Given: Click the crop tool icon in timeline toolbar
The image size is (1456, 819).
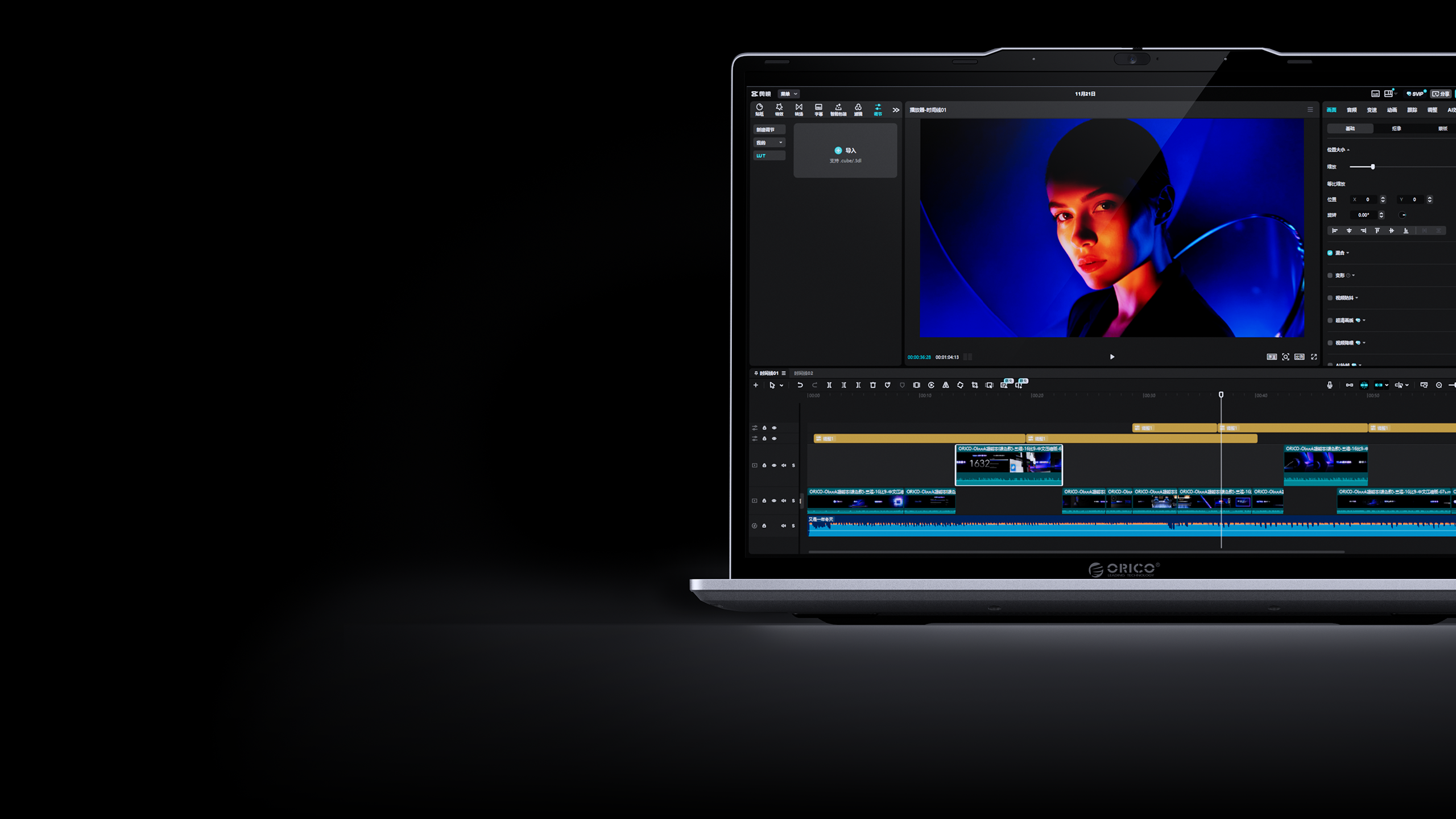Looking at the screenshot, I should (x=975, y=385).
